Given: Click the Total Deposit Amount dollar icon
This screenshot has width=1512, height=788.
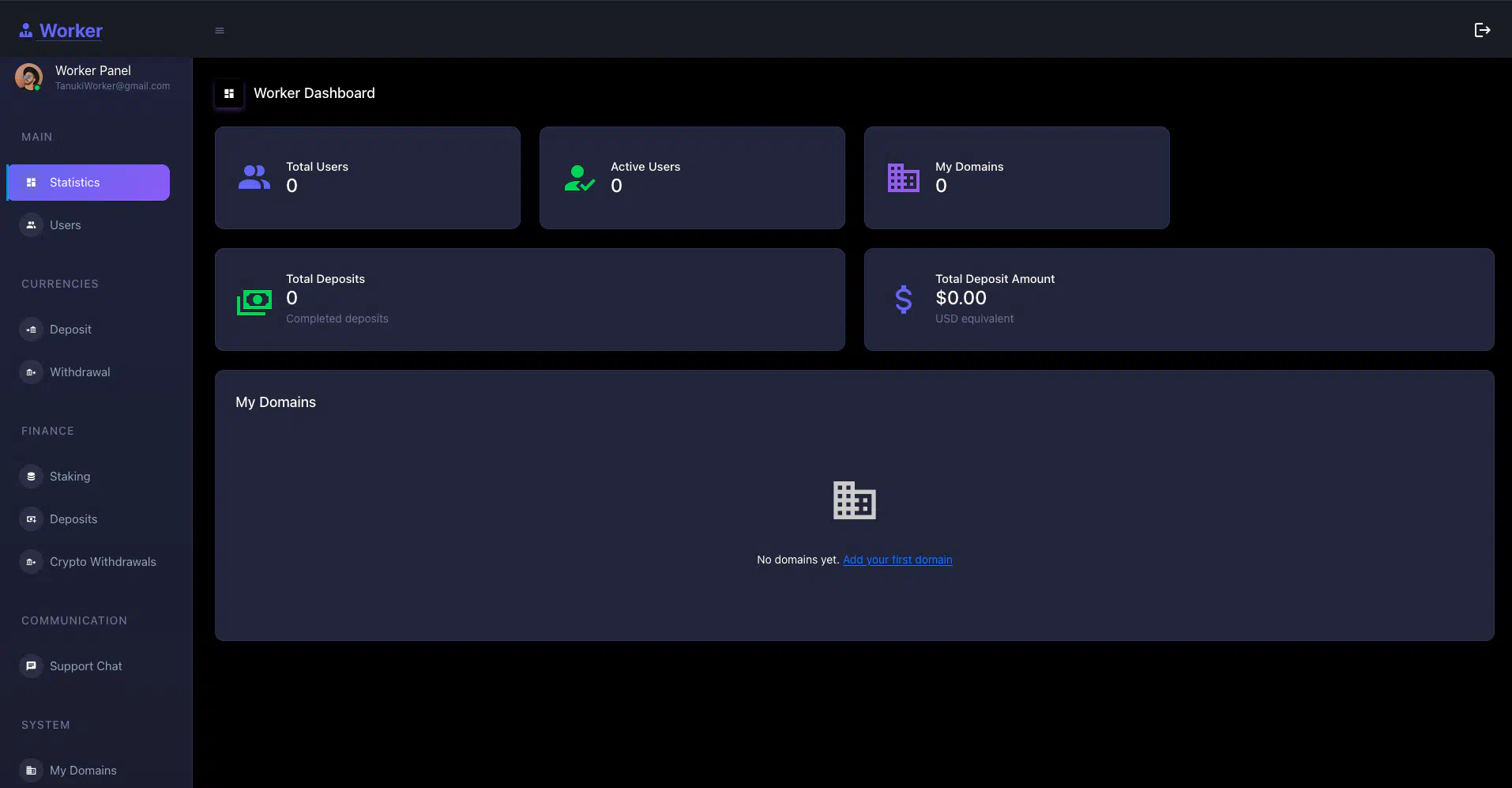Looking at the screenshot, I should [x=903, y=300].
